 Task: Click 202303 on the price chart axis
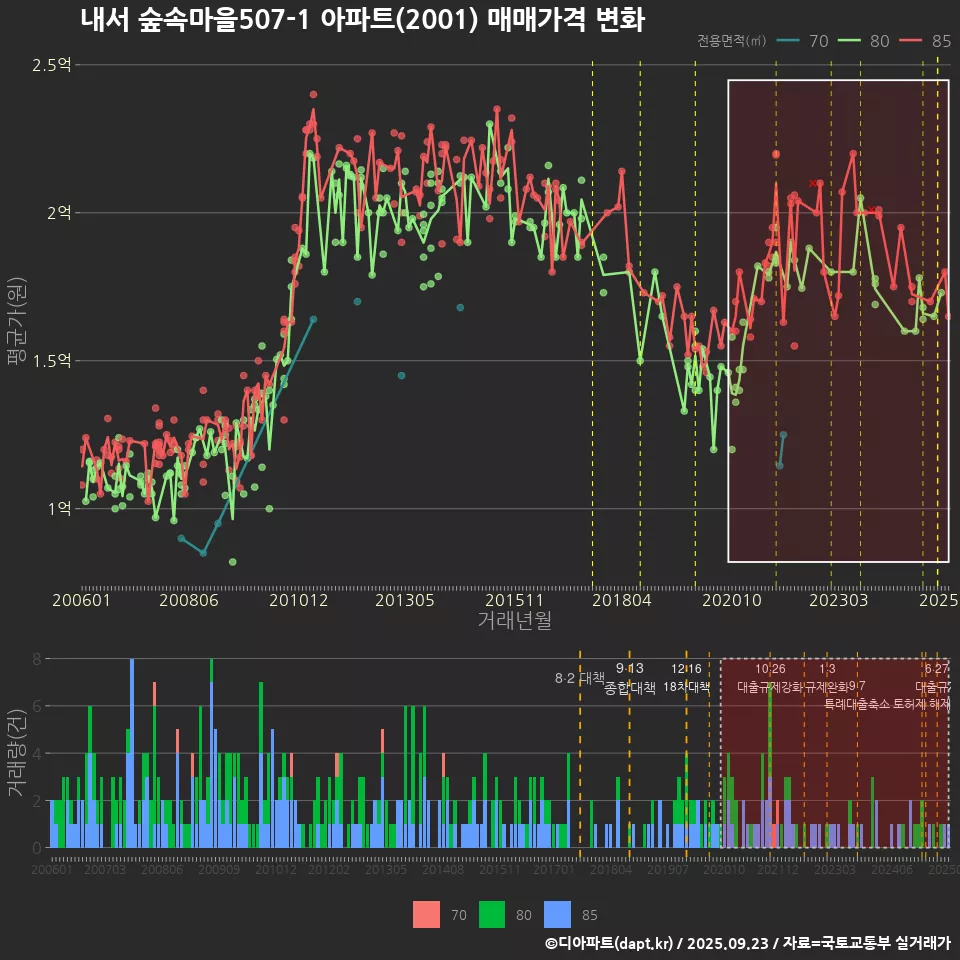(x=839, y=600)
